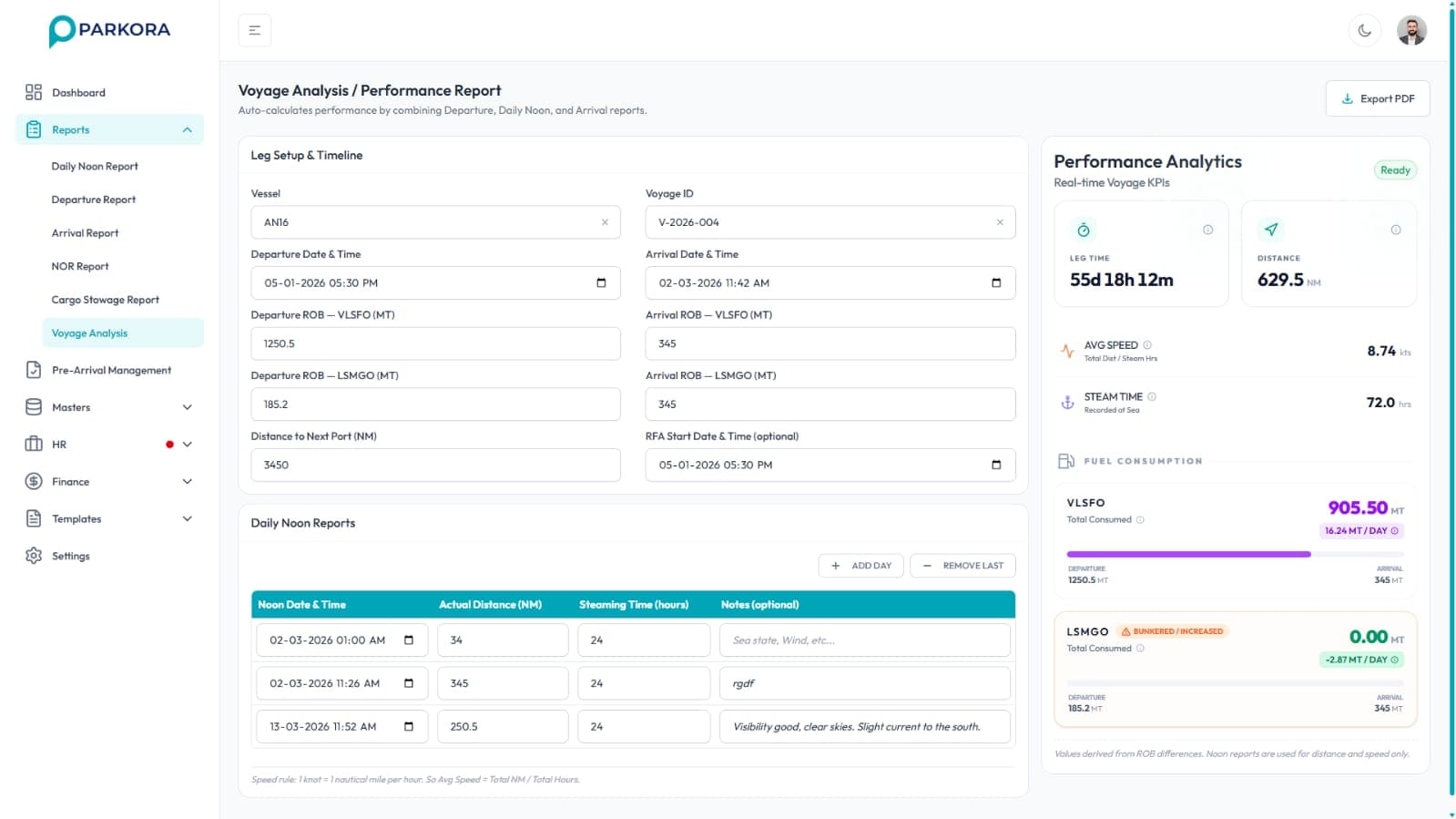Image resolution: width=1456 pixels, height=819 pixels.
Task: Click info icon on Distance card
Action: click(x=1395, y=230)
